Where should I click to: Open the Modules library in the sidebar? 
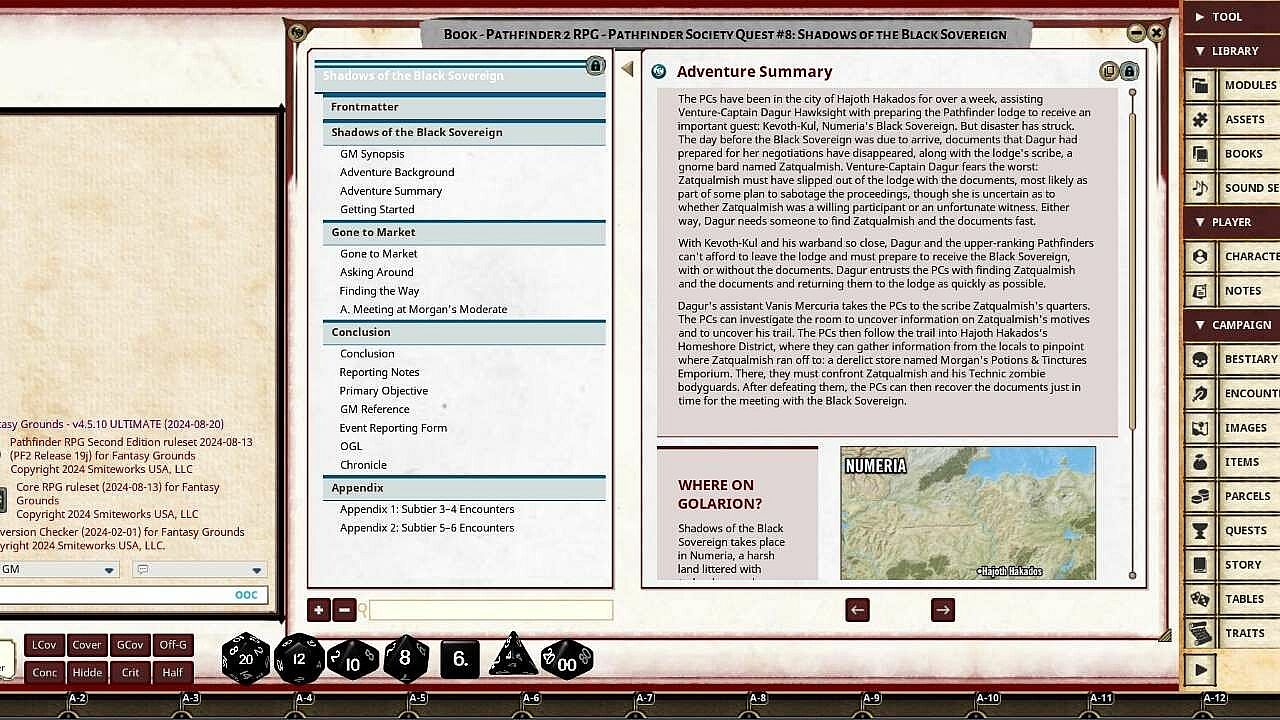(1232, 86)
